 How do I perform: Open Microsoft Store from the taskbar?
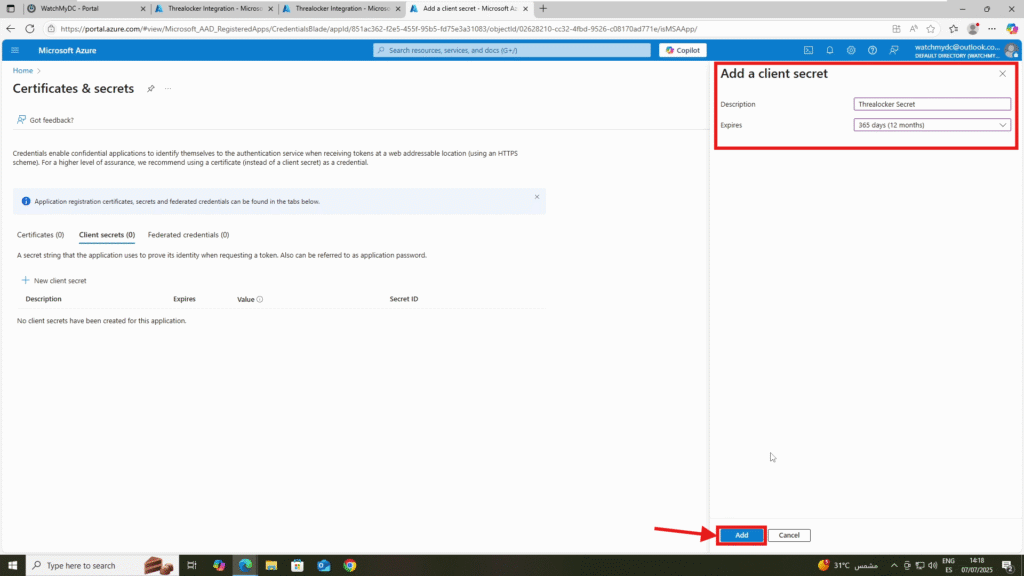tap(297, 566)
